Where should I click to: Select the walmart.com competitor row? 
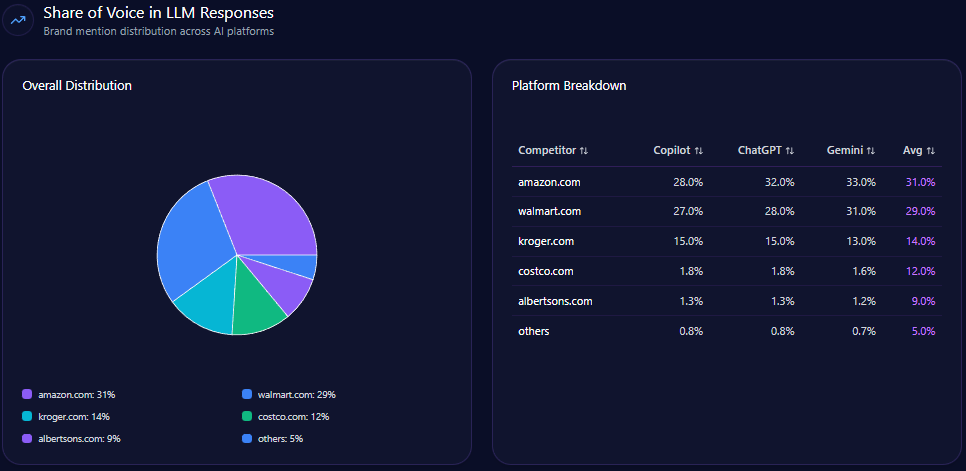[x=549, y=211]
